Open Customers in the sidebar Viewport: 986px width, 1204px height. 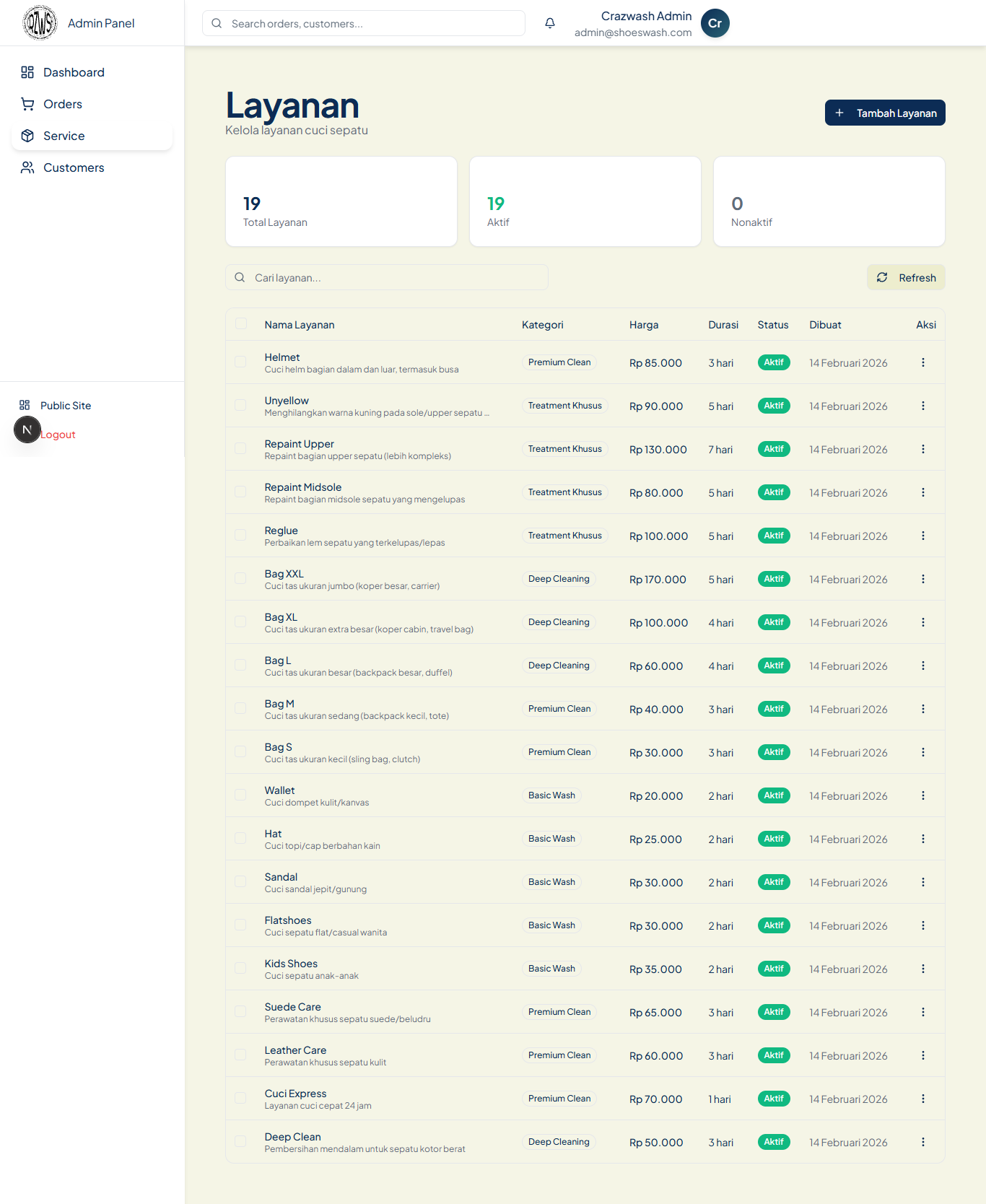pos(92,167)
